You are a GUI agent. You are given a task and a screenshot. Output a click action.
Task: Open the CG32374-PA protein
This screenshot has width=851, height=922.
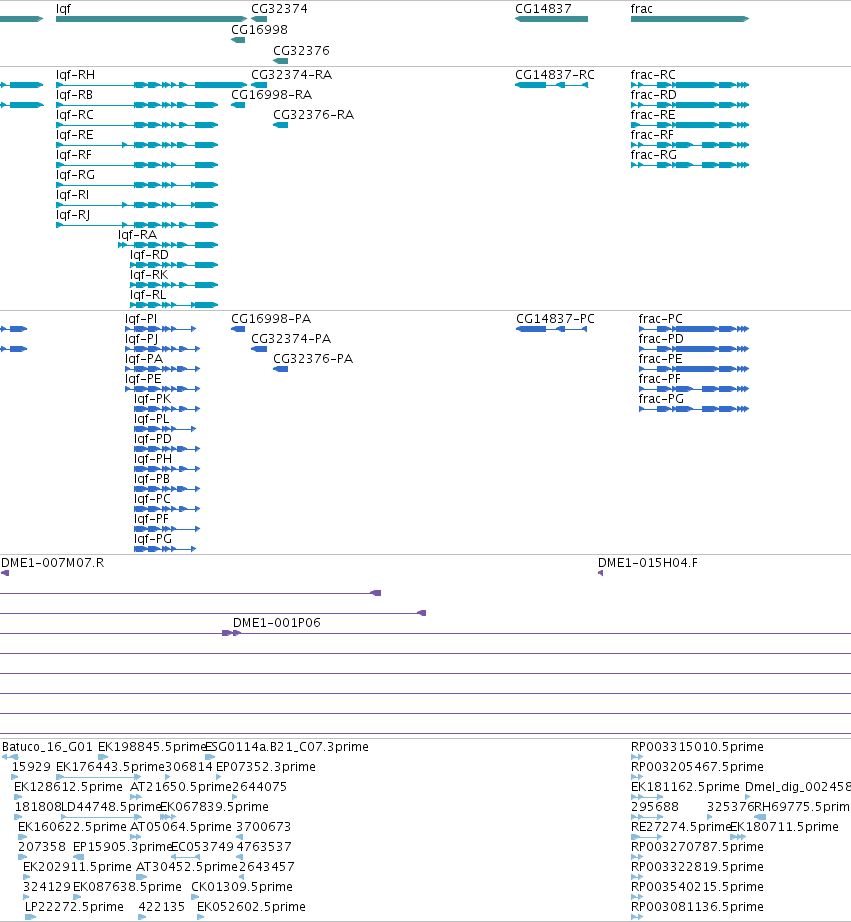click(x=259, y=349)
